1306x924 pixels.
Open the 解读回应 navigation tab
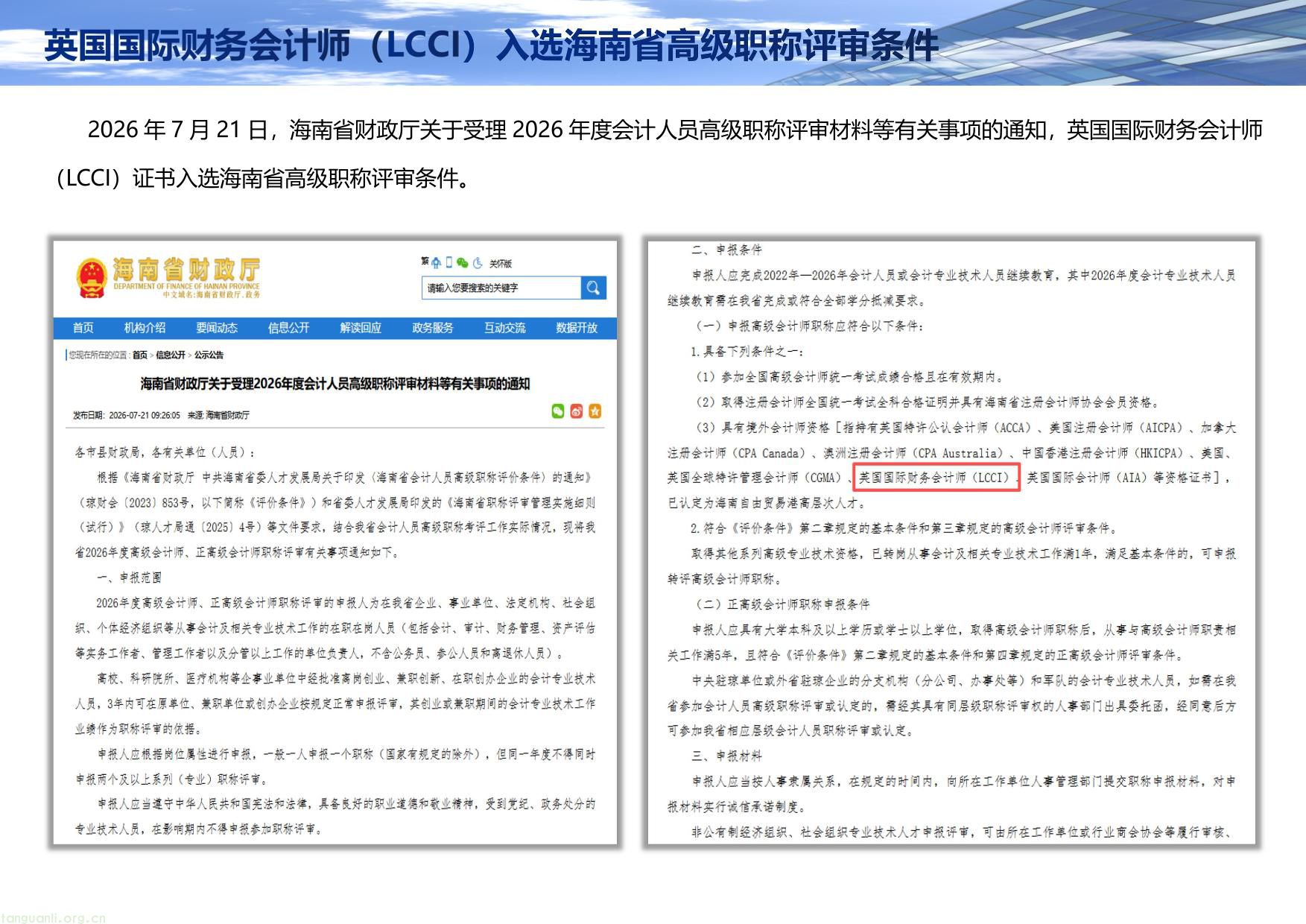[361, 328]
